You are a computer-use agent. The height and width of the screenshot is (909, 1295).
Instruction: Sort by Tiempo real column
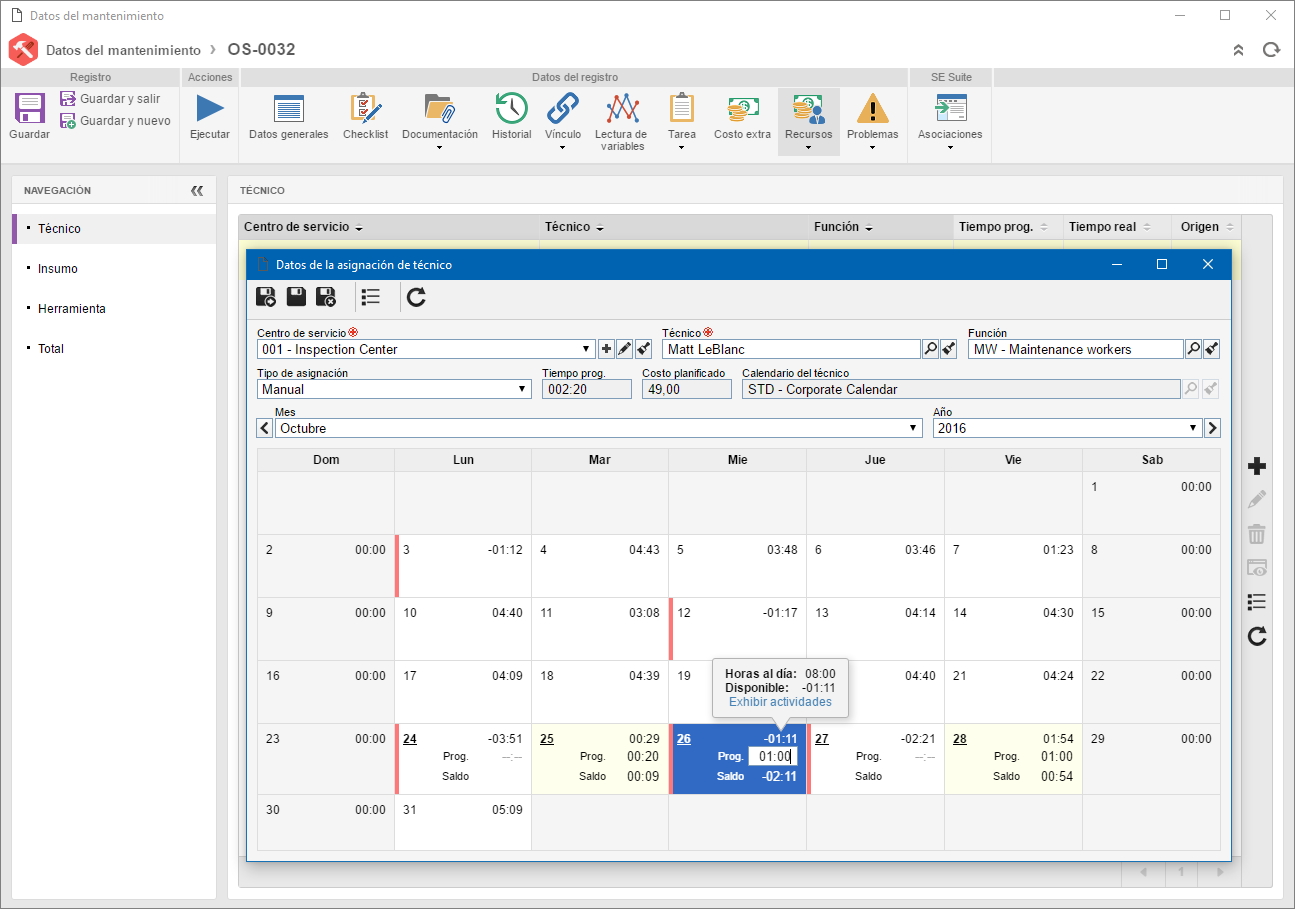point(1117,227)
